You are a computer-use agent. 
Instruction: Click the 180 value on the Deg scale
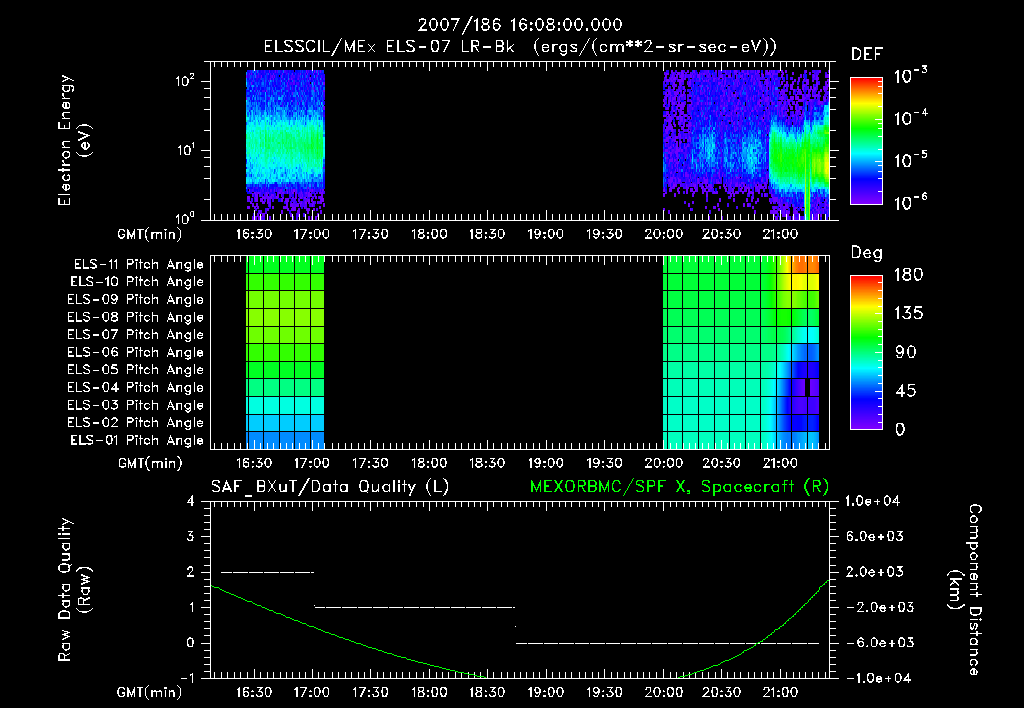pyautogui.click(x=908, y=274)
